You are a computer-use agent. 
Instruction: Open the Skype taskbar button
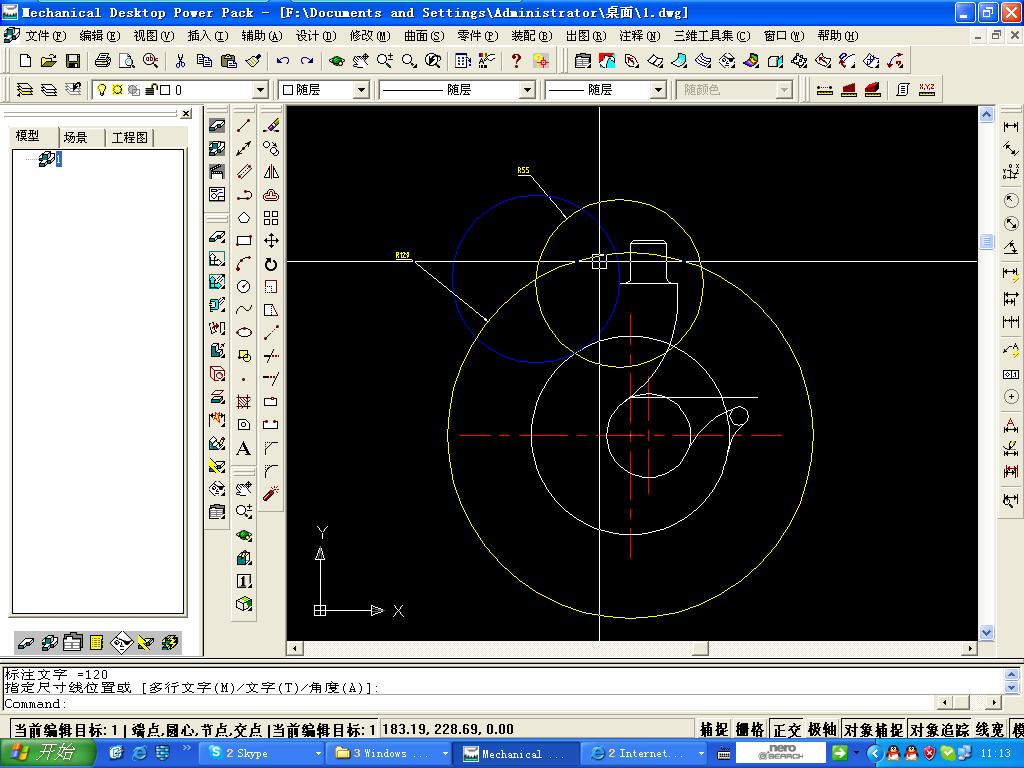pos(260,753)
